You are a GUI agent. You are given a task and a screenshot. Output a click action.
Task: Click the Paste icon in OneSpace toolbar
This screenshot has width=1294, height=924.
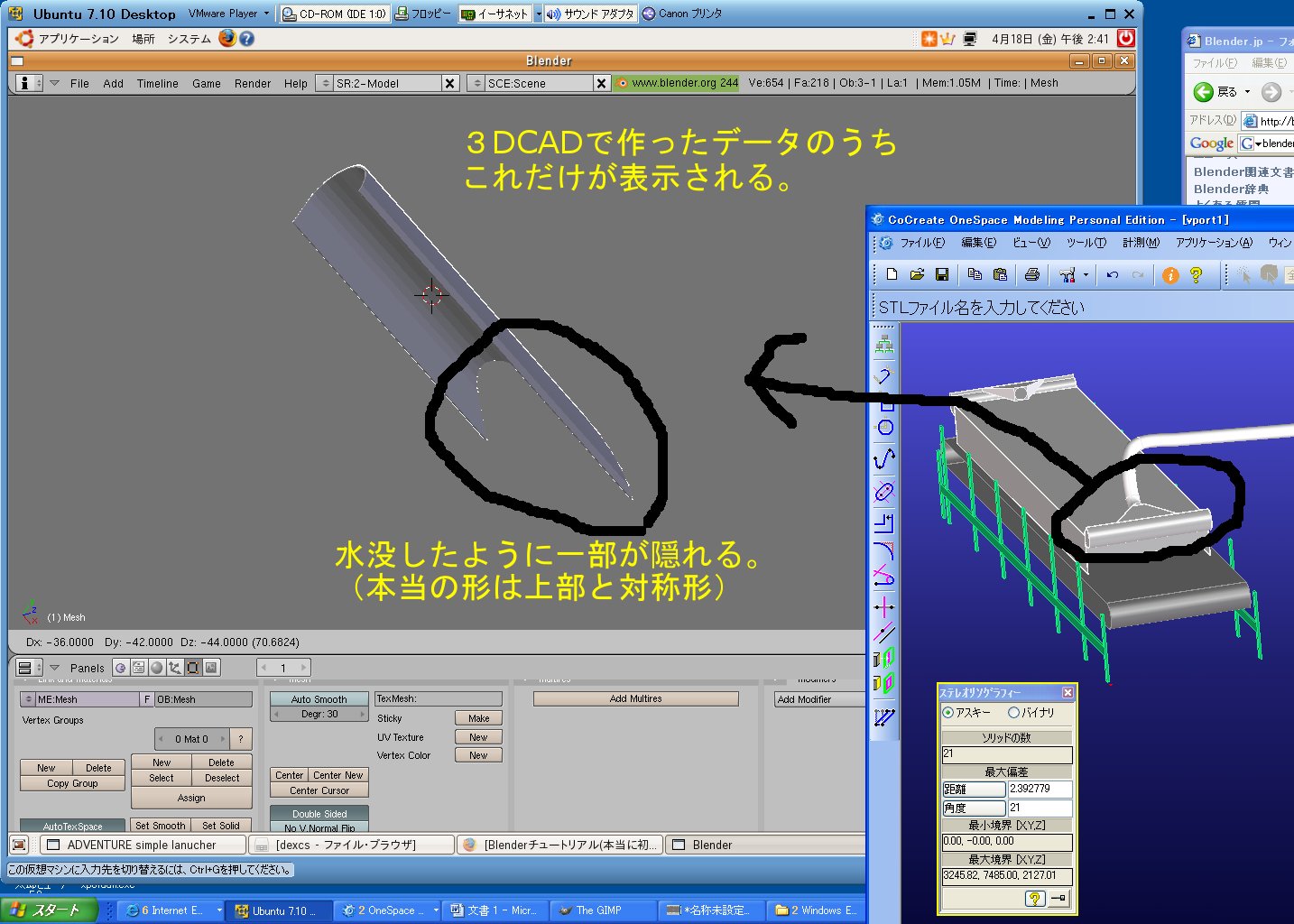[x=1000, y=274]
